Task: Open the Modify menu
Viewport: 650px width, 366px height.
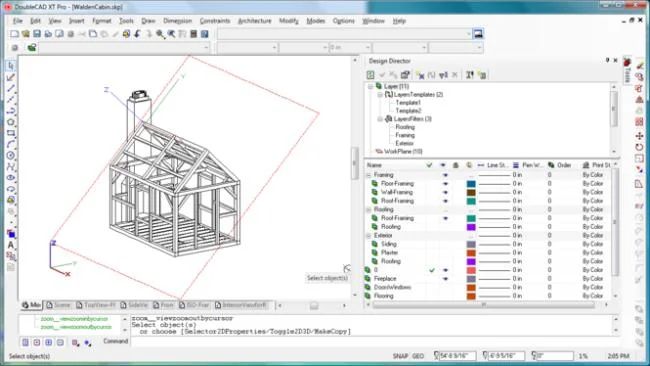Action: 289,21
